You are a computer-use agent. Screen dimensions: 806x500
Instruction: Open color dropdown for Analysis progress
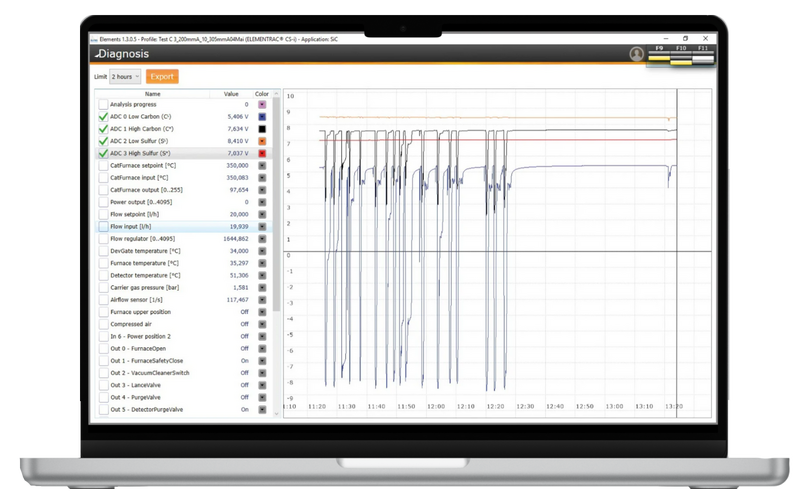262,104
